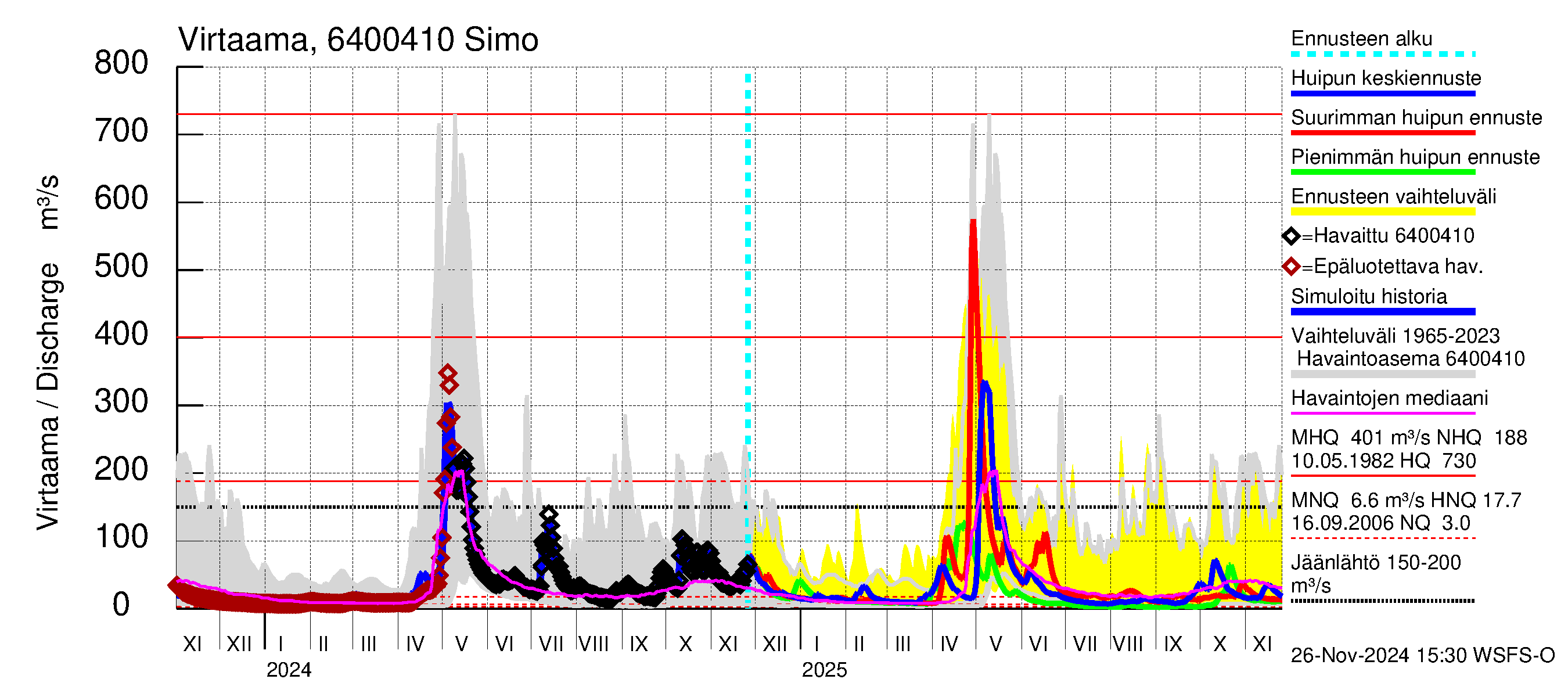The image size is (1568, 697).
Task: Click the 'Ennusteen alku' legend label
Action: (x=1362, y=38)
